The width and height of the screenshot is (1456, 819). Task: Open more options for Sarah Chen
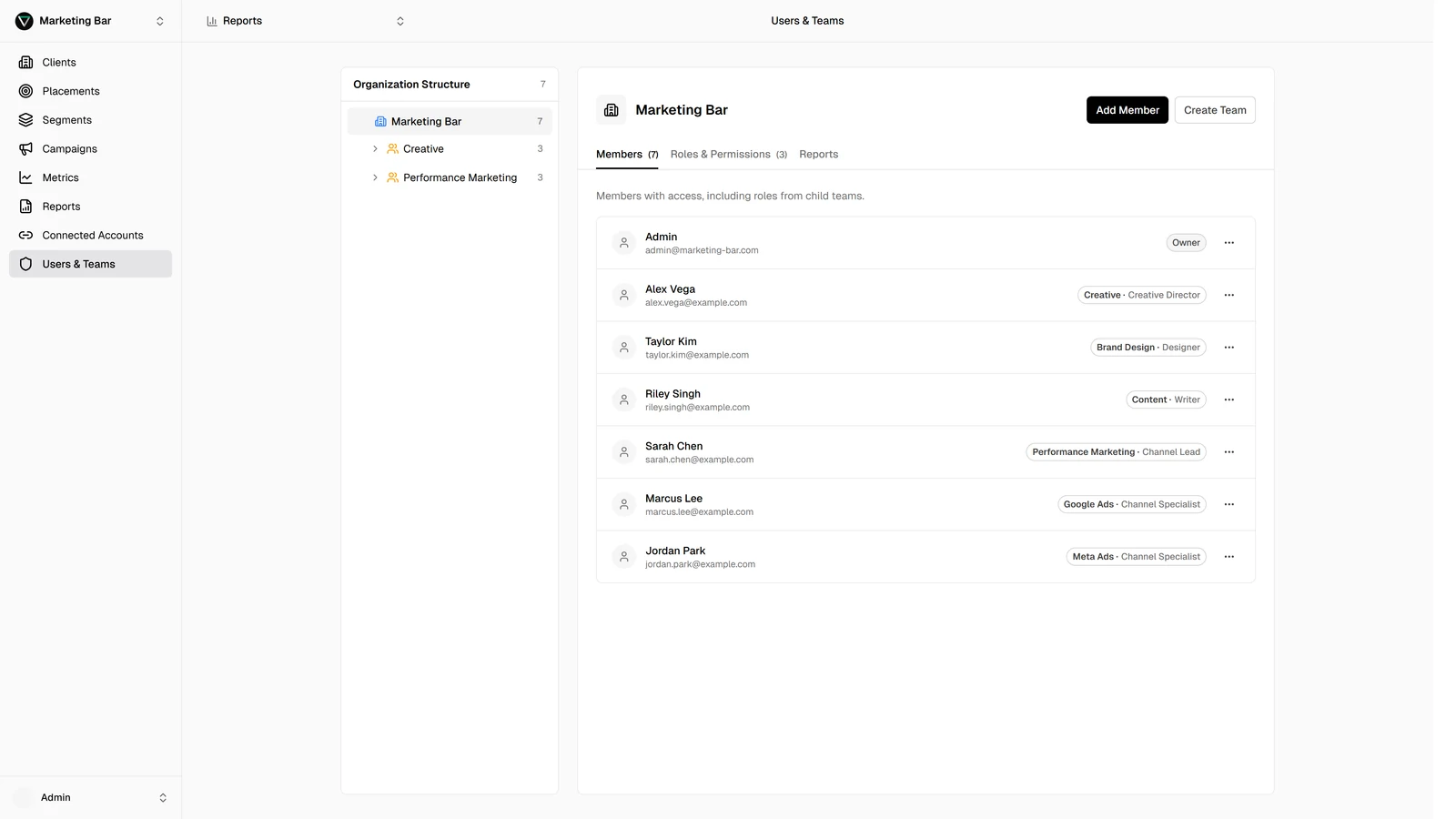click(x=1229, y=452)
